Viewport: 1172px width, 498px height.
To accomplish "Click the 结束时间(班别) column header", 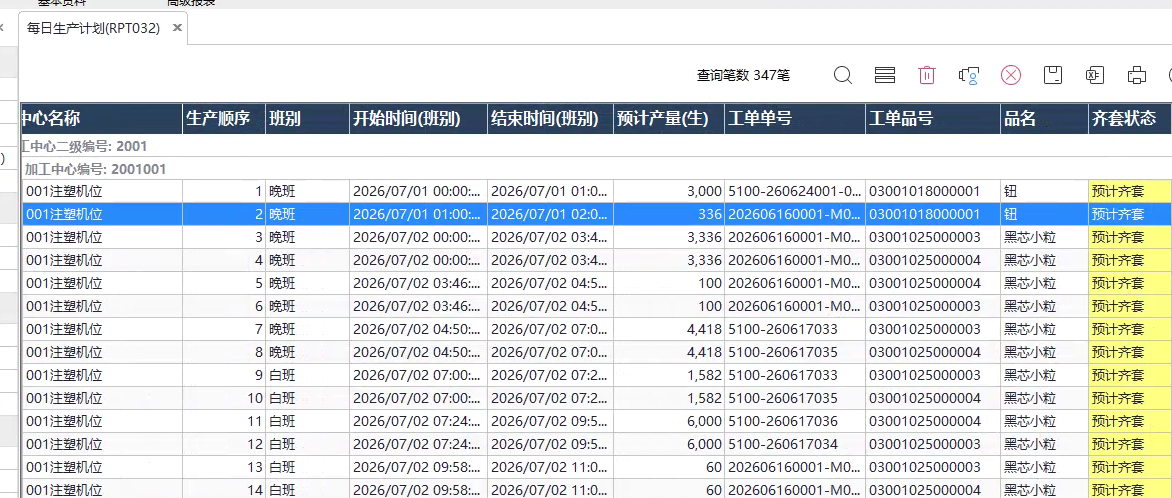I will coord(550,118).
